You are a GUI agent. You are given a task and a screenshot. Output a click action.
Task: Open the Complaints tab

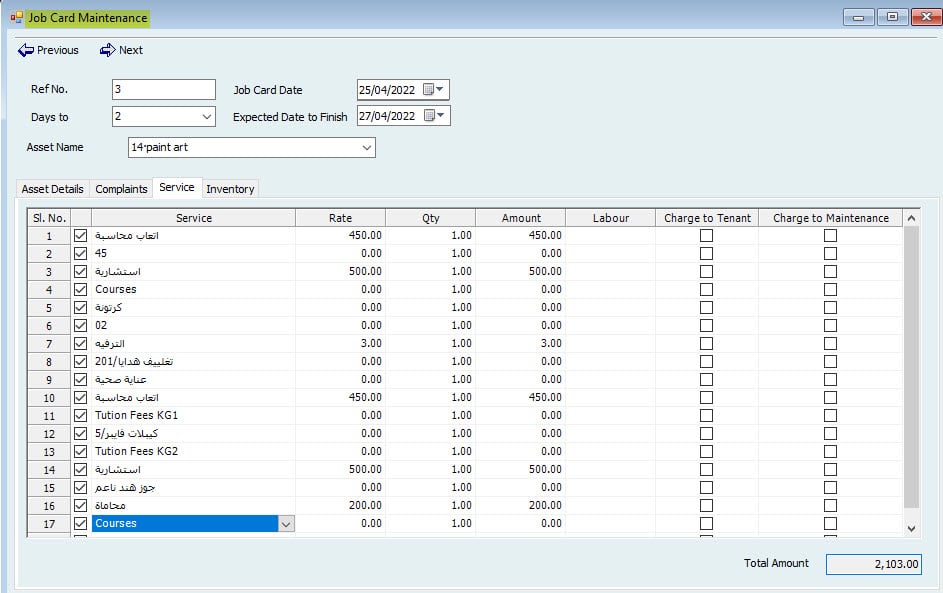122,189
